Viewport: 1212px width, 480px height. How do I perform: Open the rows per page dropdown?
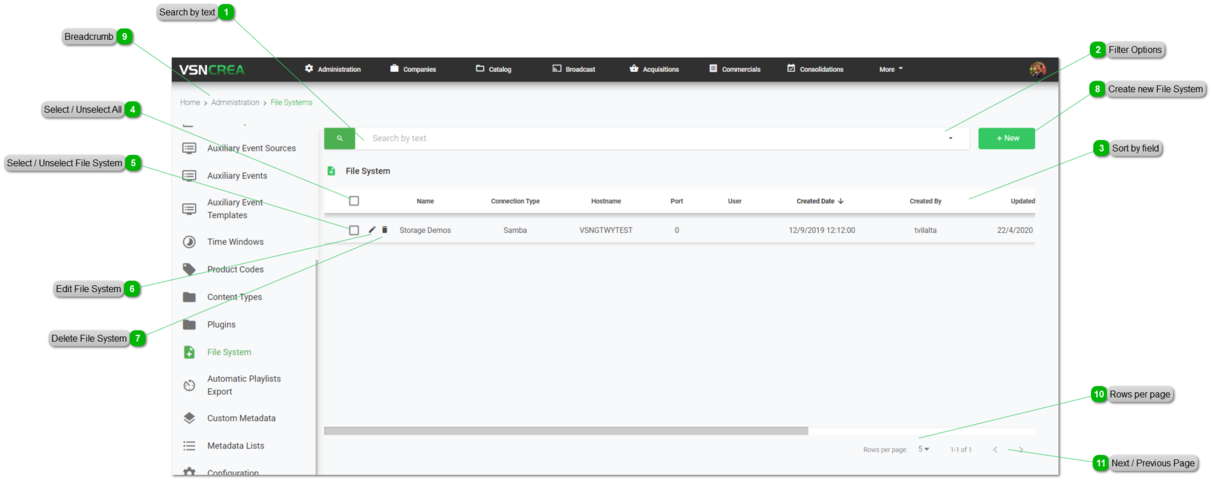point(924,449)
